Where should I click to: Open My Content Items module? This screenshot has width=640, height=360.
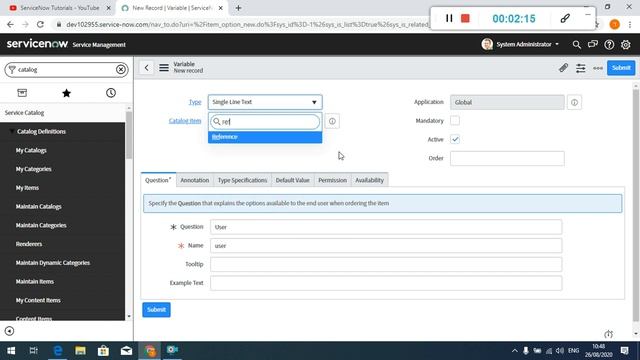click(x=38, y=300)
